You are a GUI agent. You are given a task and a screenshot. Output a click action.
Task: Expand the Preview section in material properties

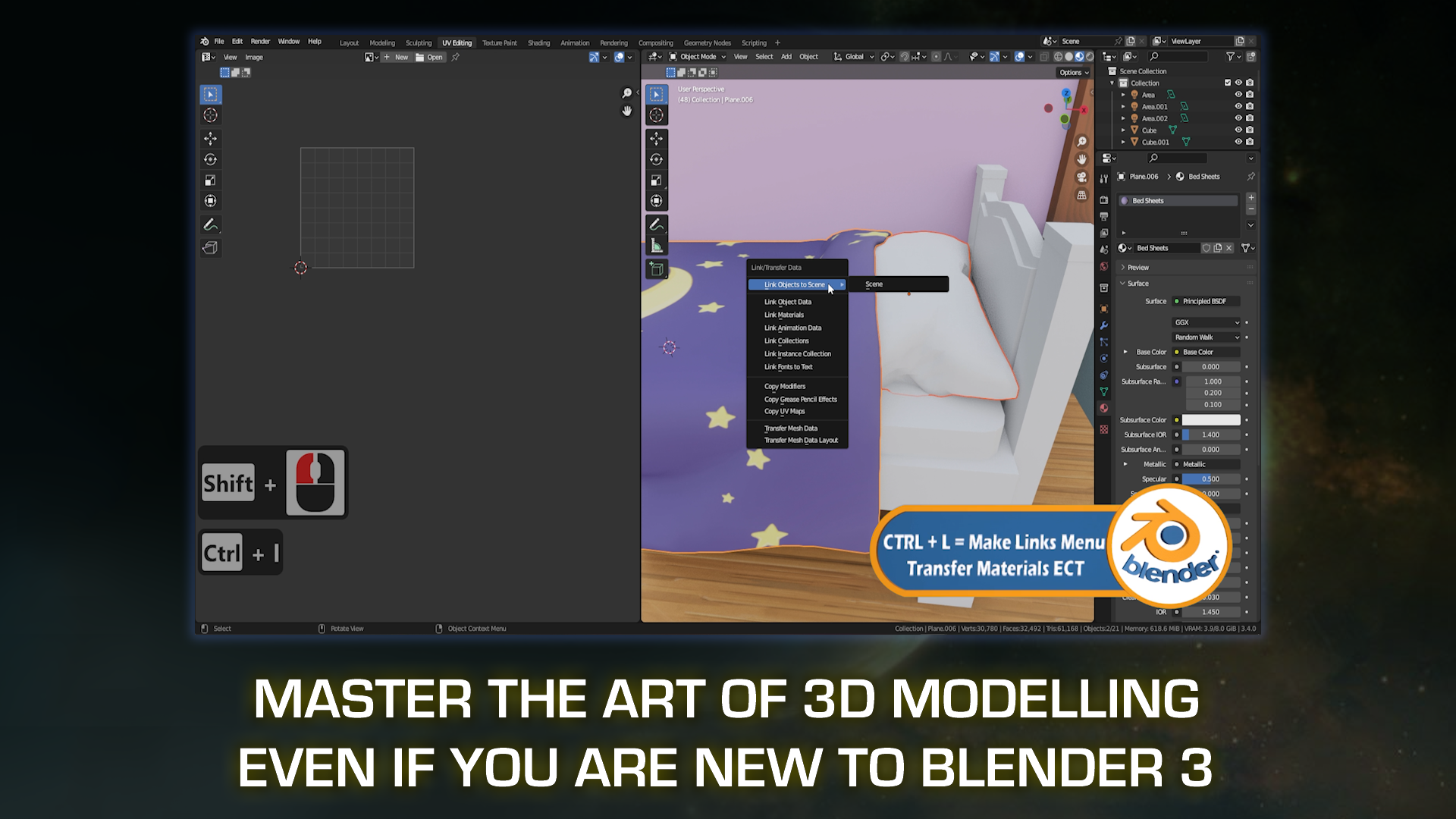point(1137,267)
